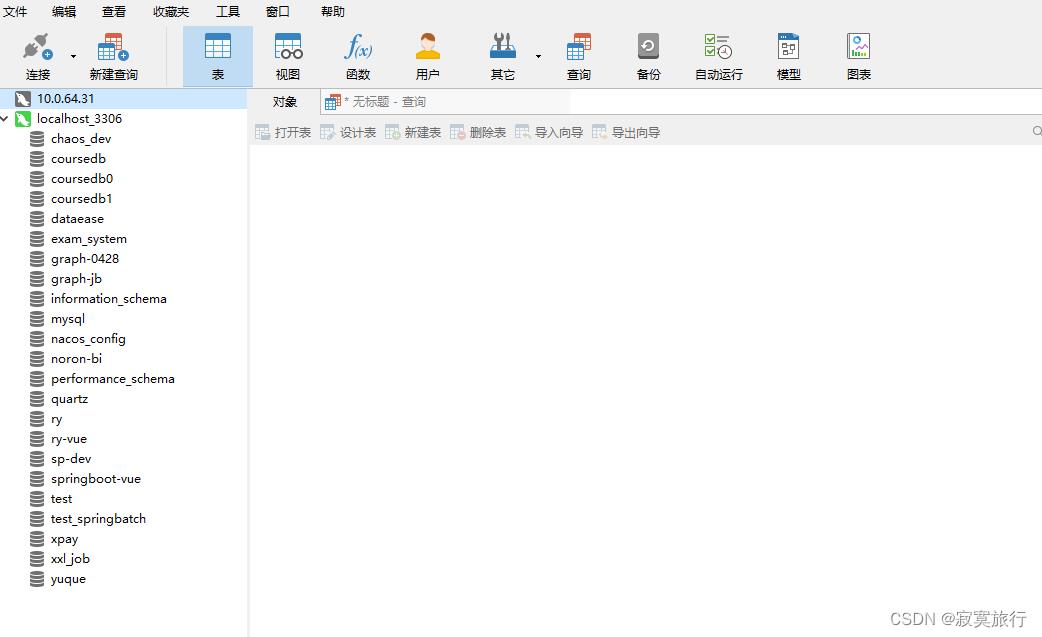The width and height of the screenshot is (1042, 637).
Task: Open 新建查询 (New Query) from toolbar
Action: 113,48
